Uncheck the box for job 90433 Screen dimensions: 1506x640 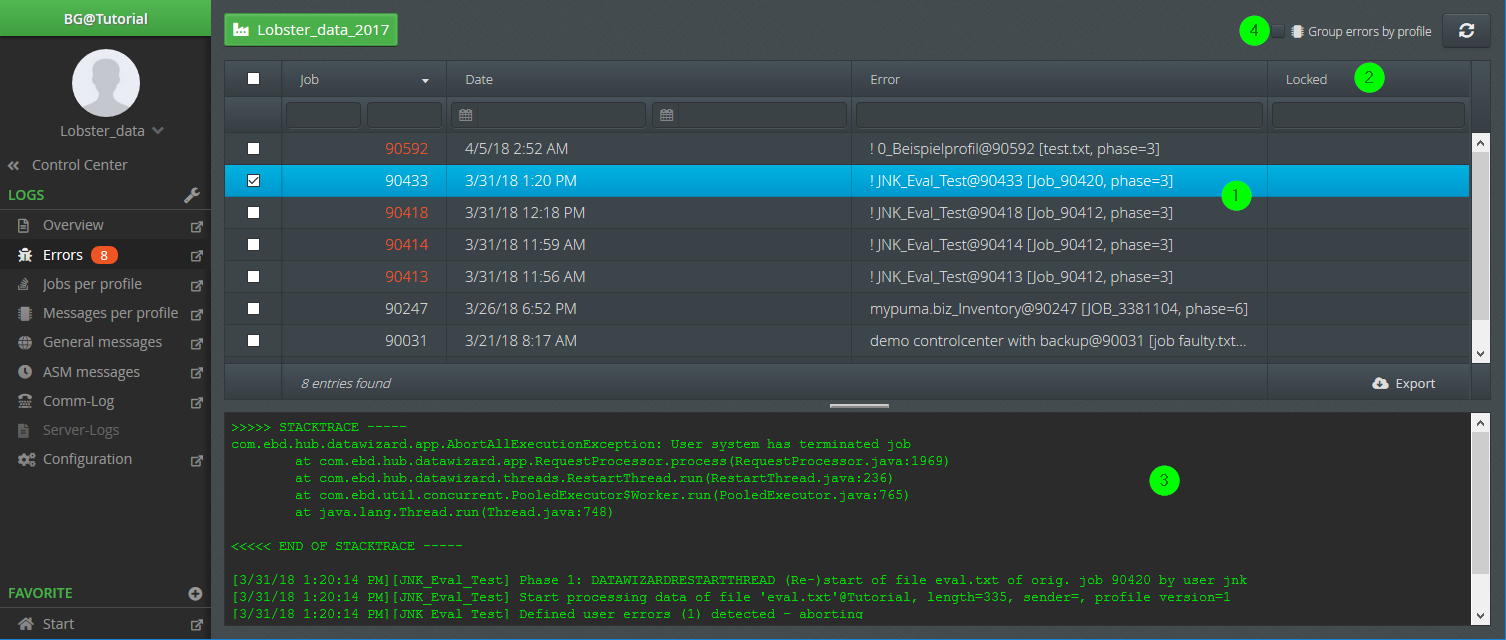(x=253, y=181)
